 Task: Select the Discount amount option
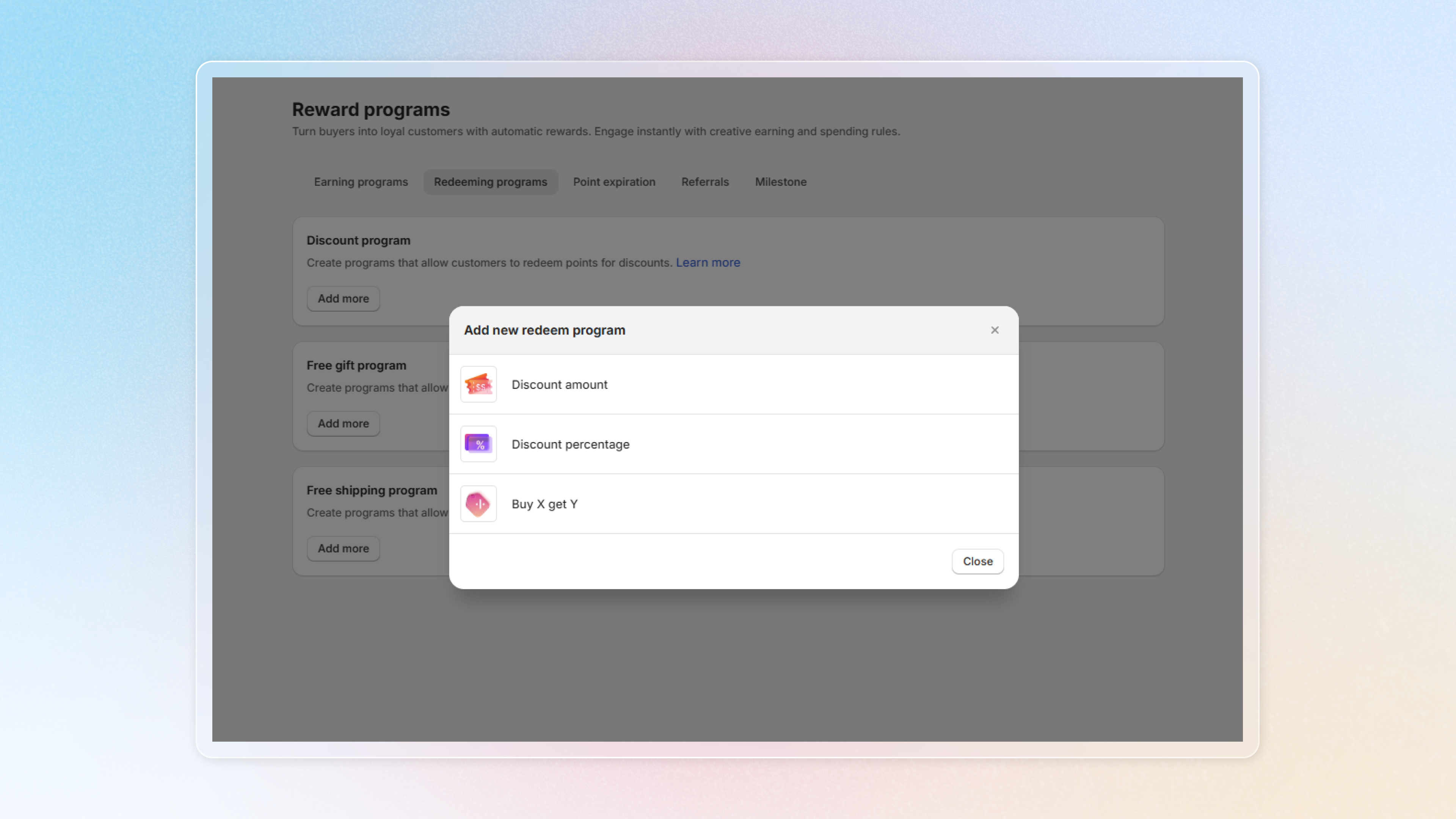tap(559, 384)
